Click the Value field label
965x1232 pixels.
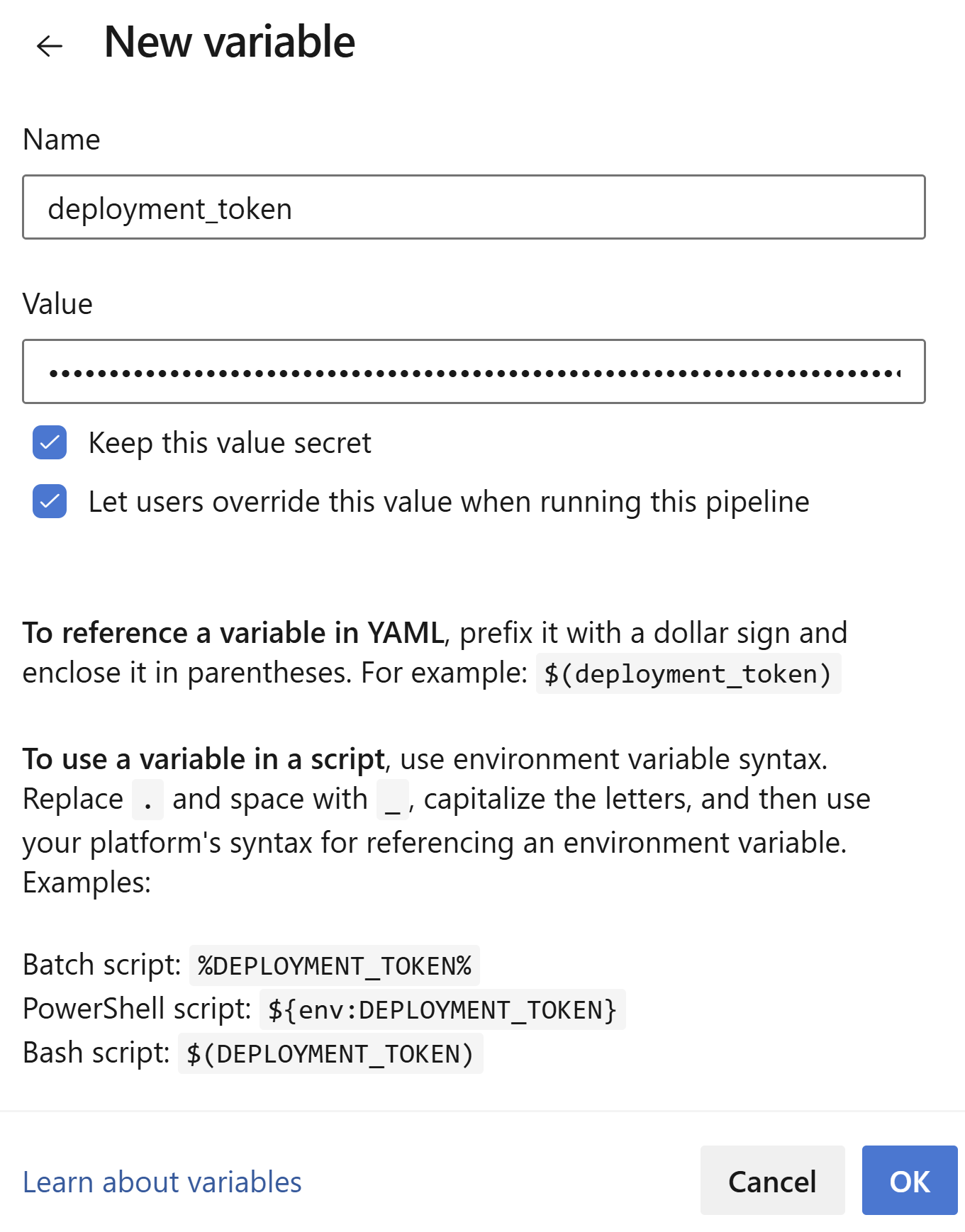58,304
